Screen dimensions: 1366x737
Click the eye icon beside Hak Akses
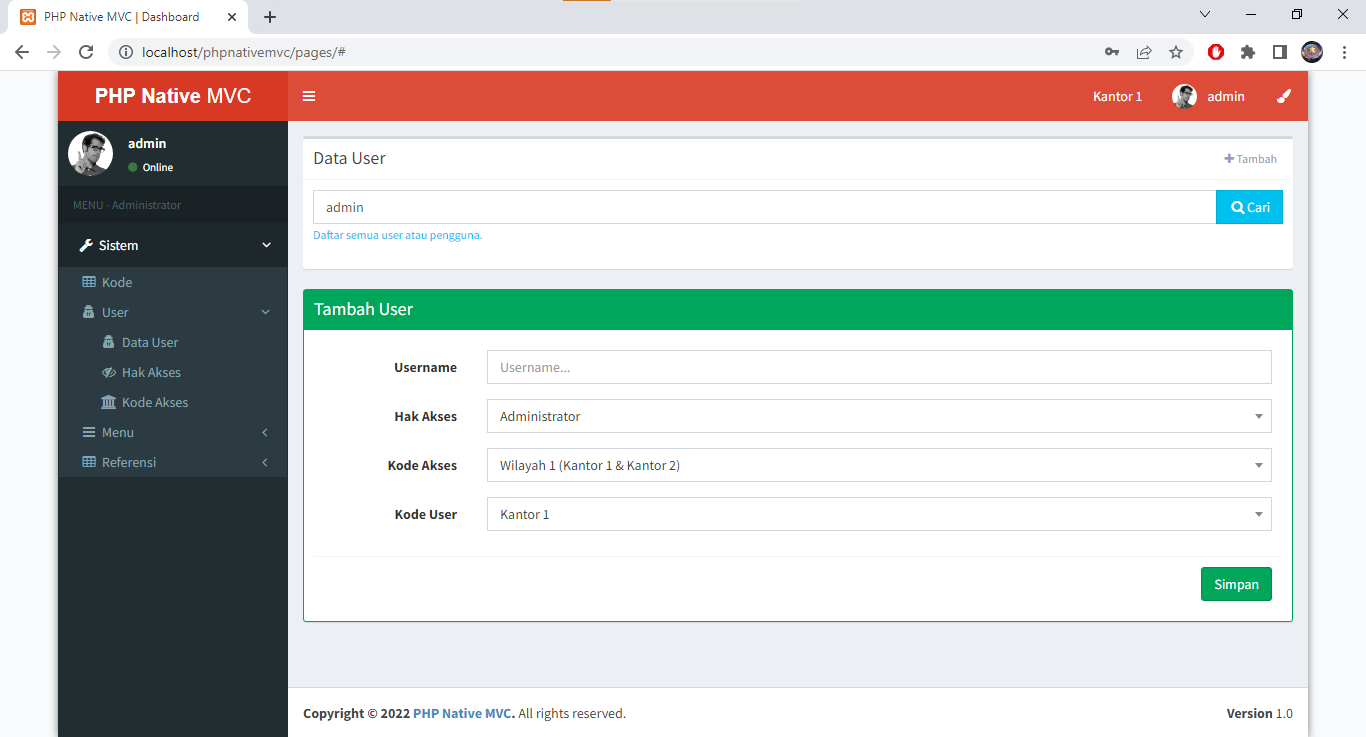109,372
